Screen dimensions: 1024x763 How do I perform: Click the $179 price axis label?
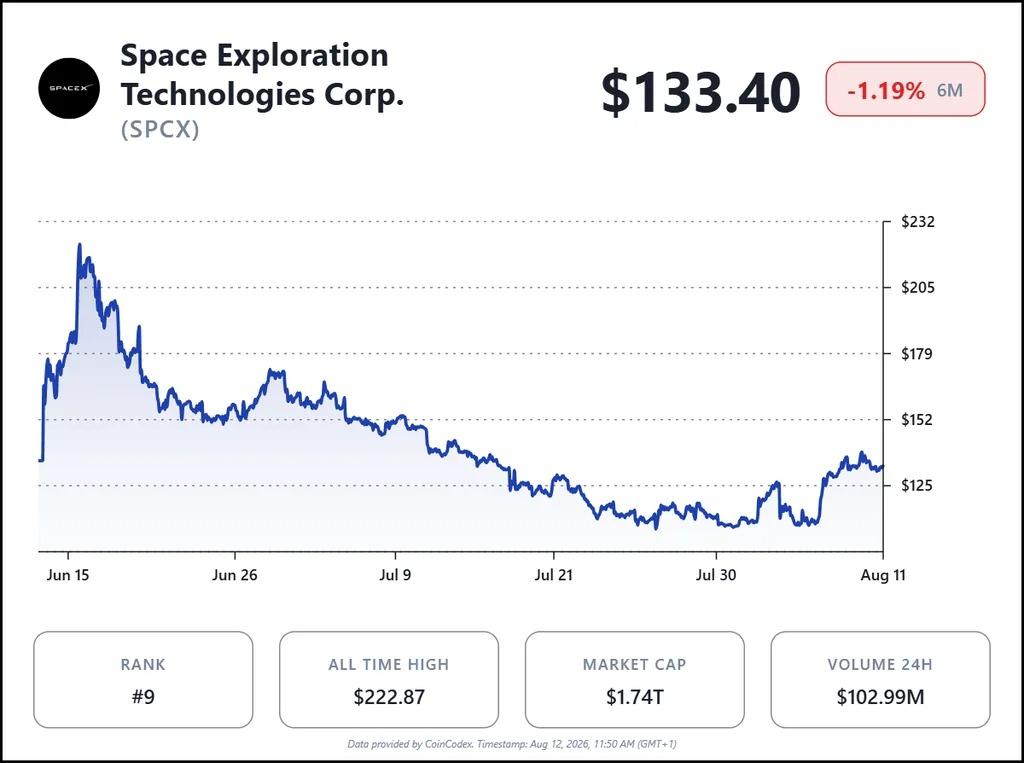click(918, 353)
